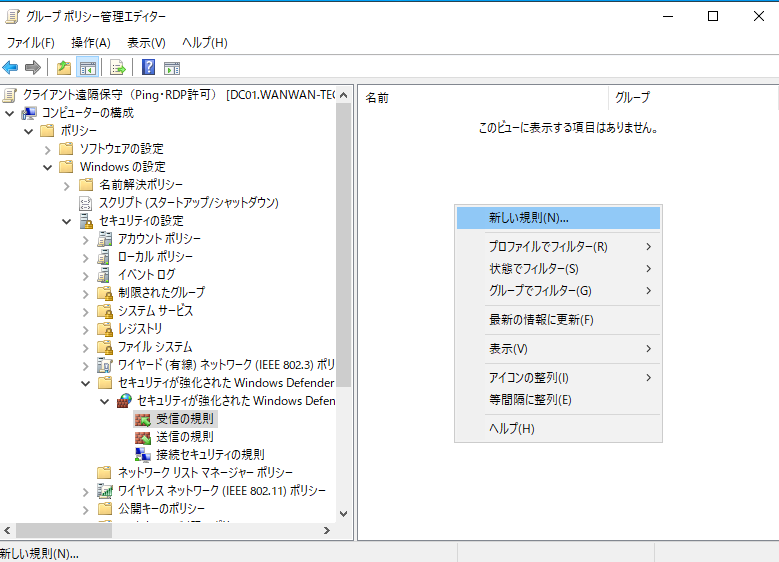
Task: Expand the 公開キーのポリシー folder
Action: pyautogui.click(x=85, y=510)
